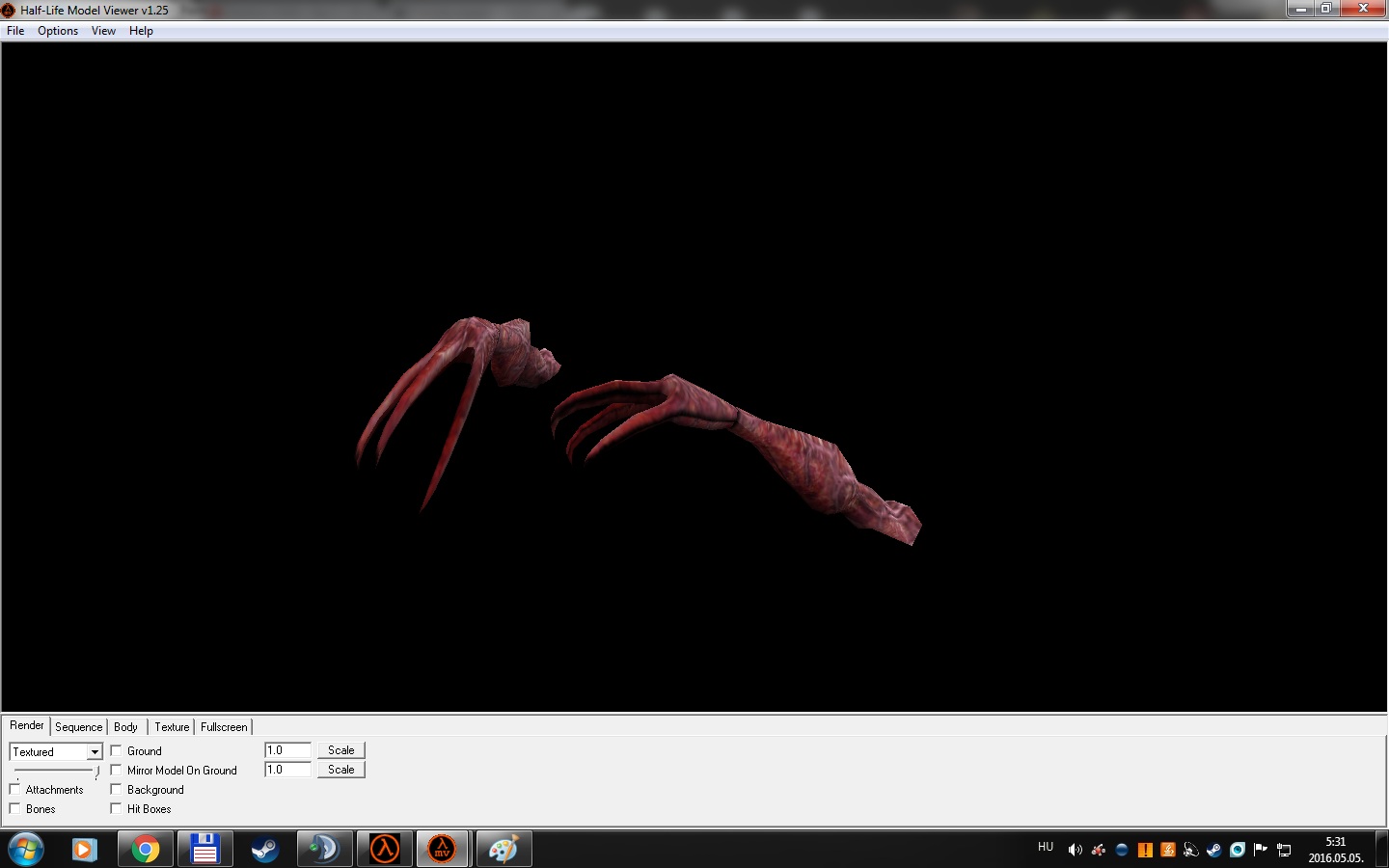
Task: Click the orange exclamation mark tray icon
Action: click(x=1145, y=850)
